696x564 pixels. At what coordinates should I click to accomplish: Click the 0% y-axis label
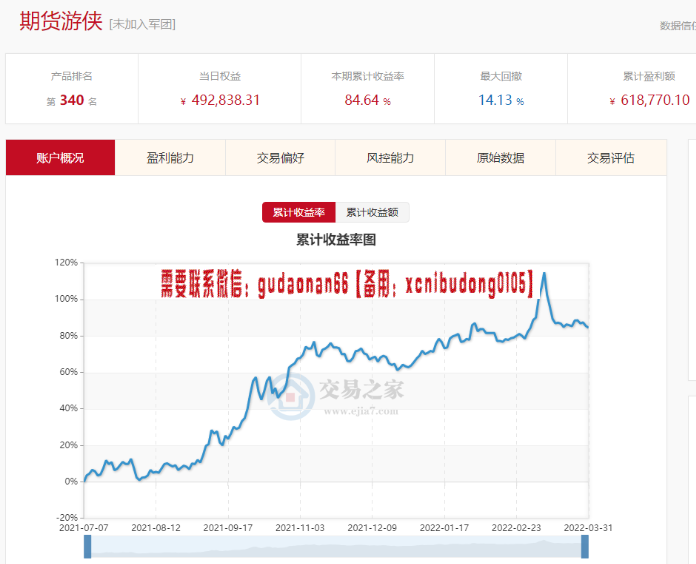71,481
